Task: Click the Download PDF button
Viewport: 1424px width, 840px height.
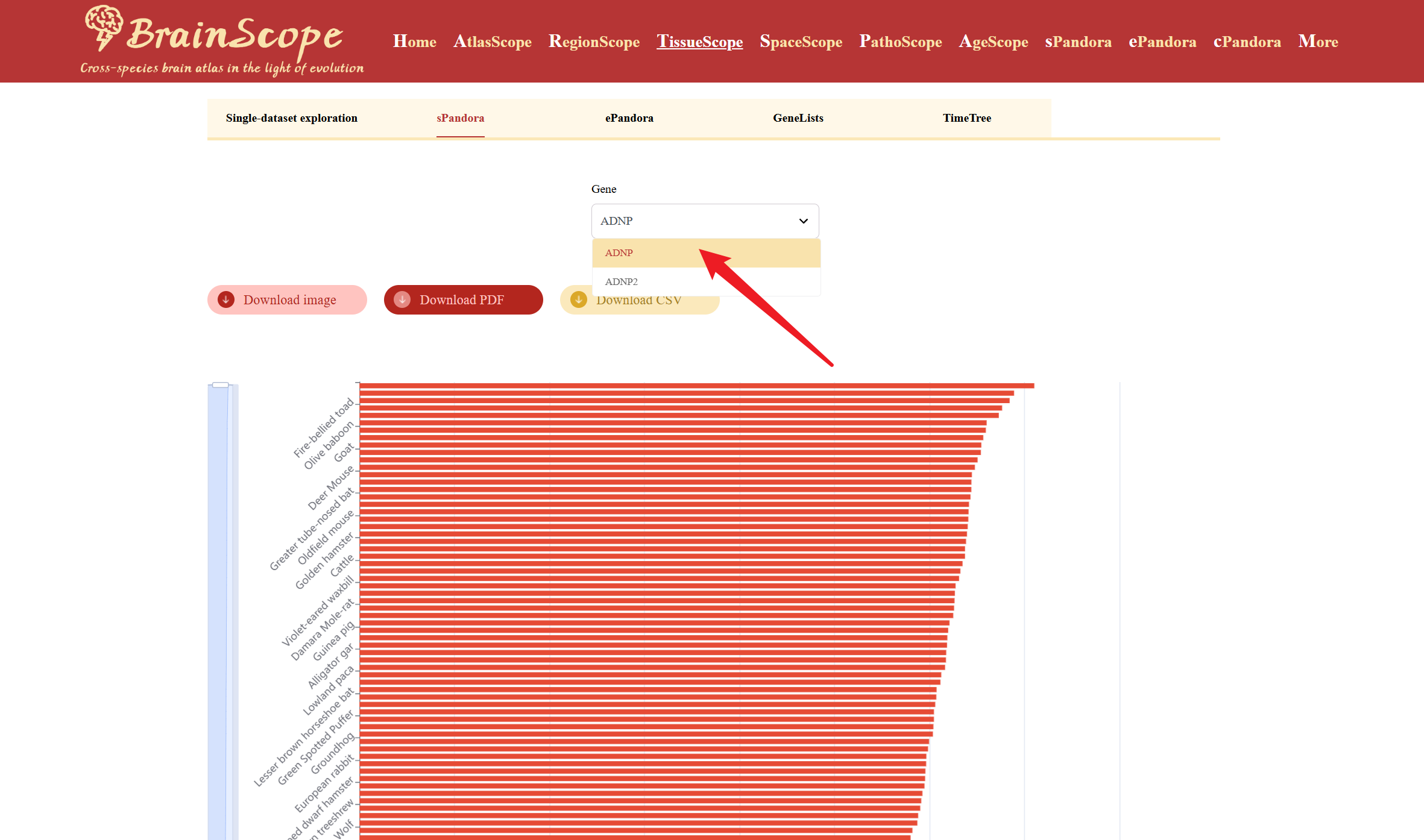Action: click(463, 299)
